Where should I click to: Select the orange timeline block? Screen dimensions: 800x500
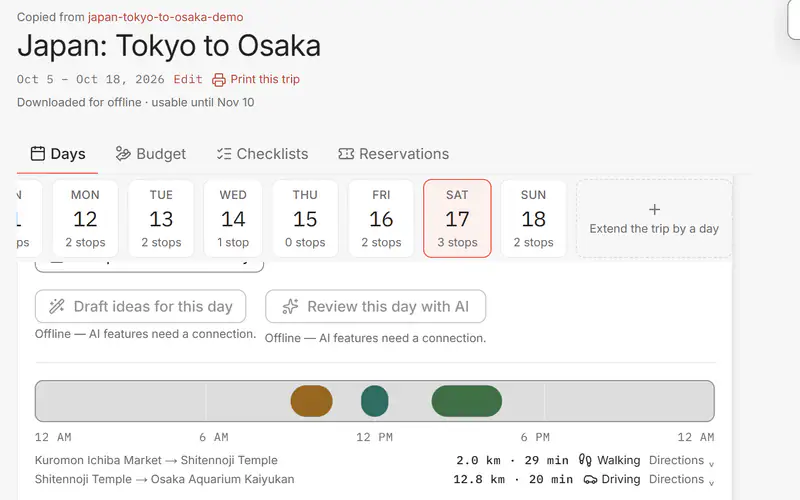tap(312, 401)
